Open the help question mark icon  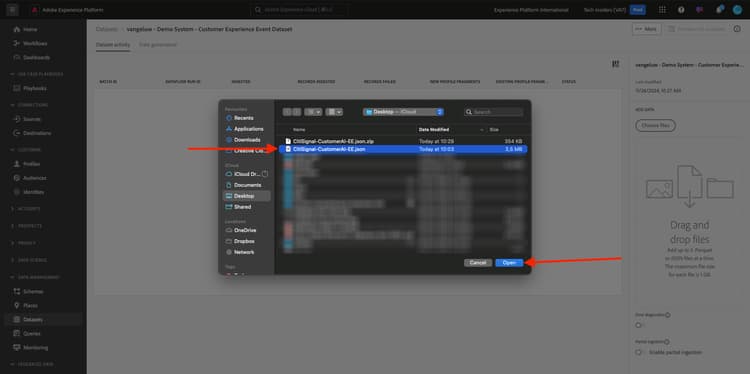(681, 10)
